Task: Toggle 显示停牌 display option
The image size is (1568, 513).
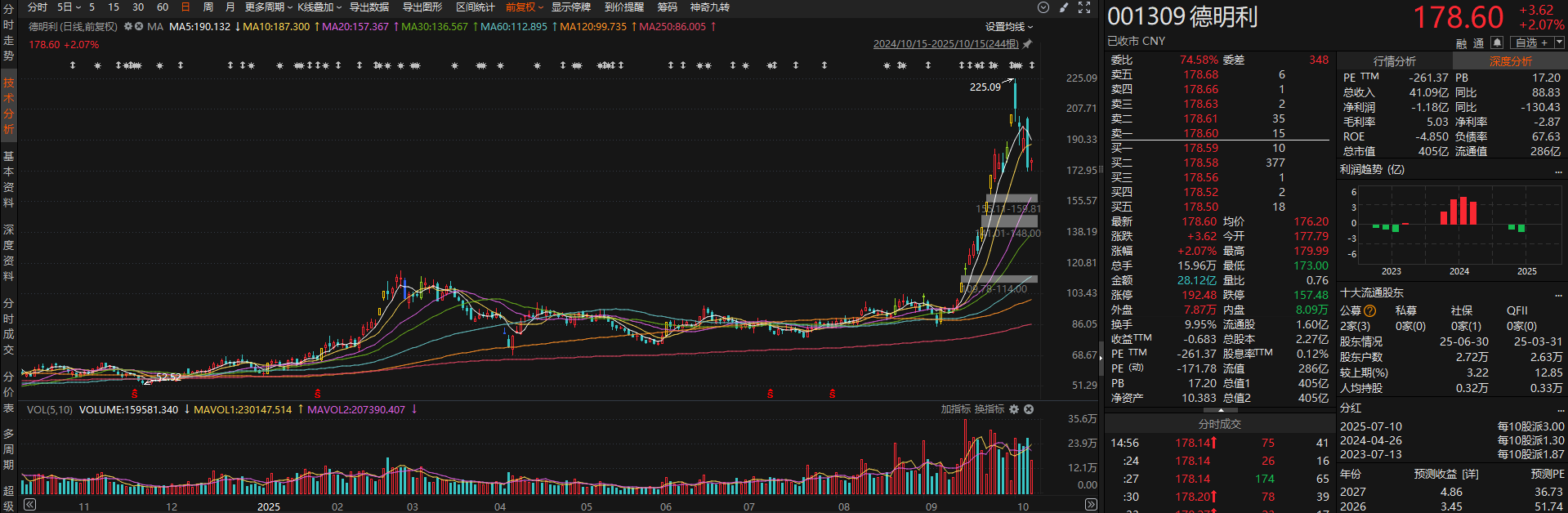Action: click(570, 7)
